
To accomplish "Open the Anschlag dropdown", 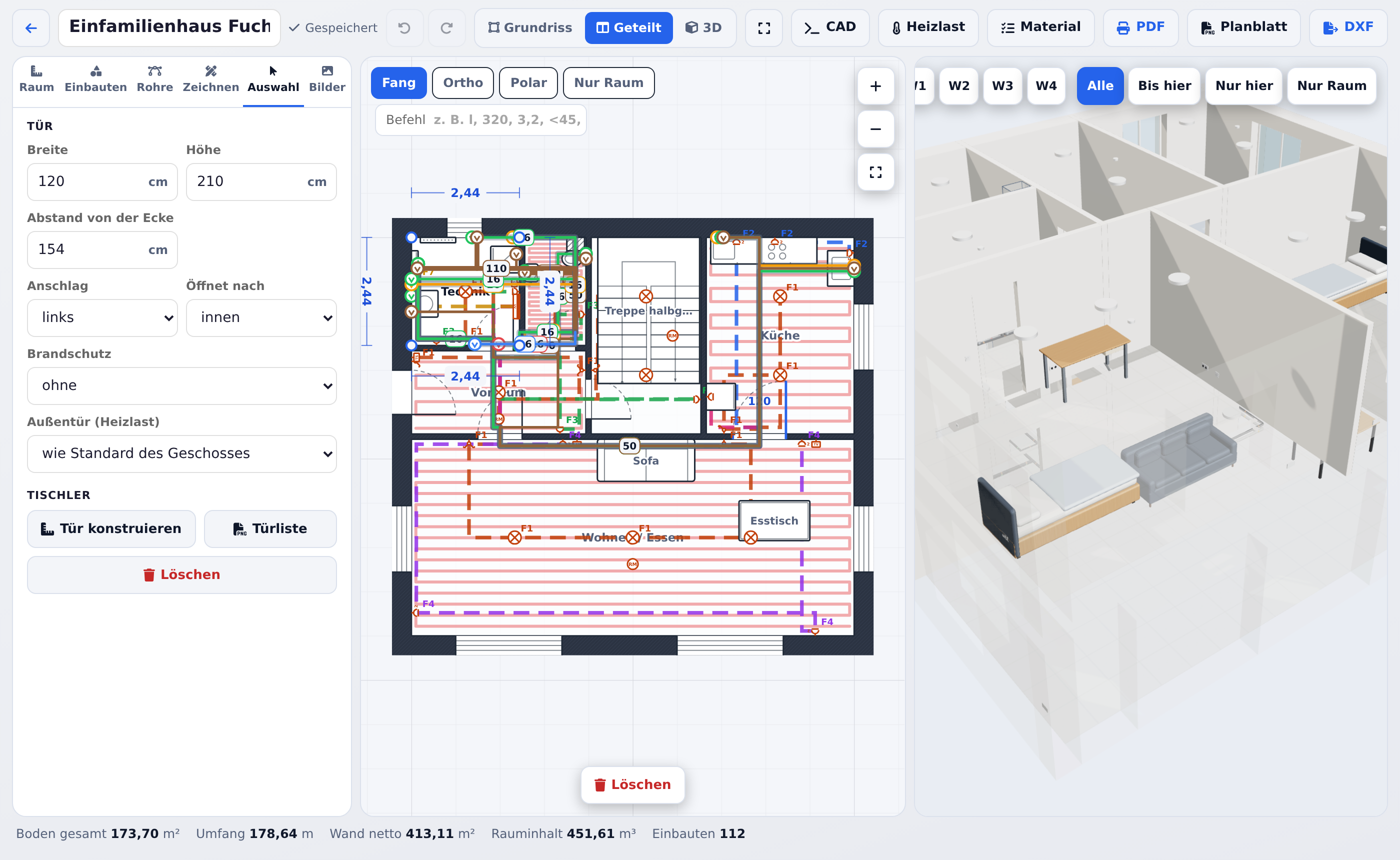I will pyautogui.click(x=102, y=317).
